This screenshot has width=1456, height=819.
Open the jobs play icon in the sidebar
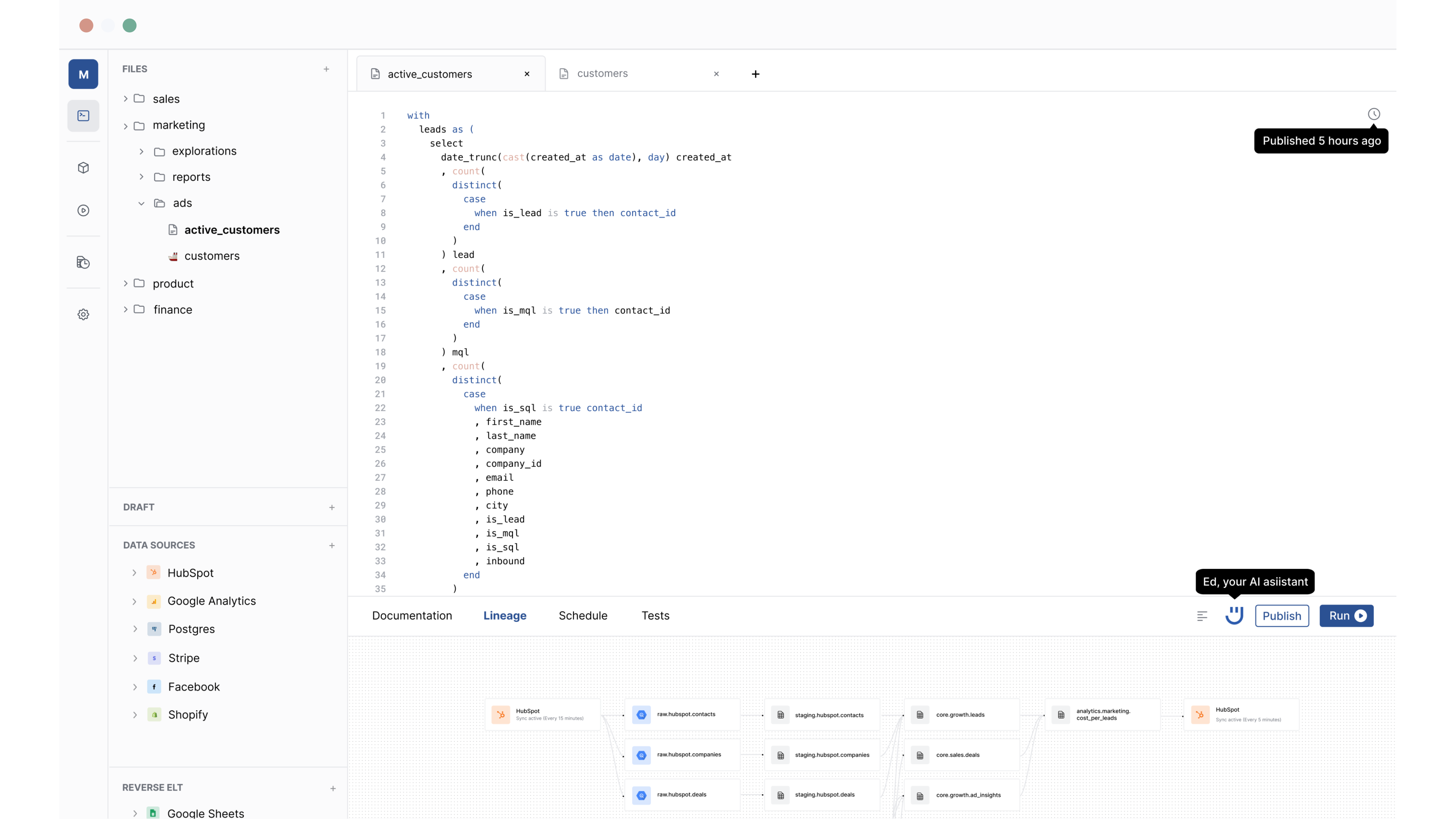click(83, 210)
